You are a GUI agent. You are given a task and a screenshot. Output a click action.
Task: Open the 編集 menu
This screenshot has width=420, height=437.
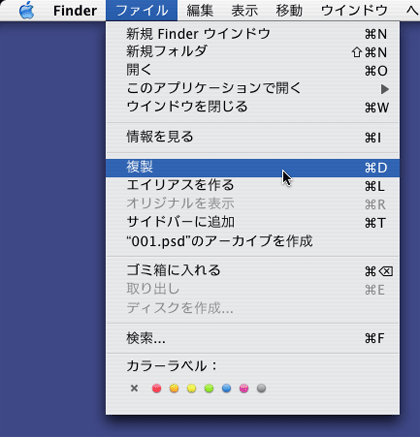pyautogui.click(x=200, y=11)
